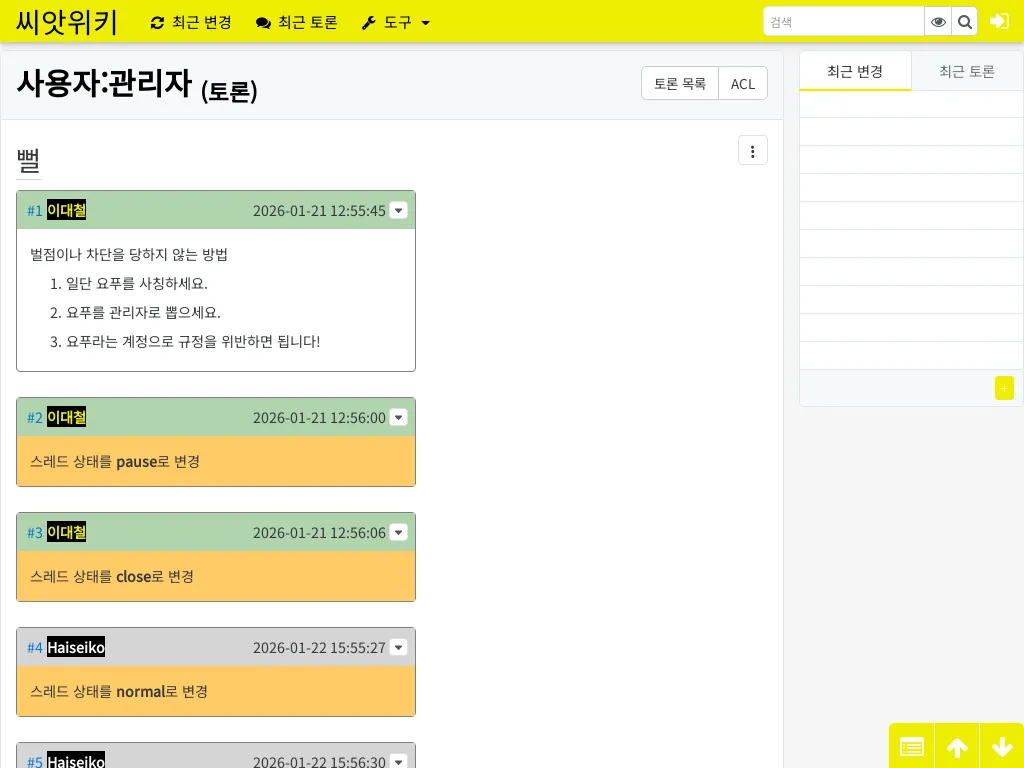Click the 토론 목록 button
Screen dimensions: 1024x768
[680, 83]
